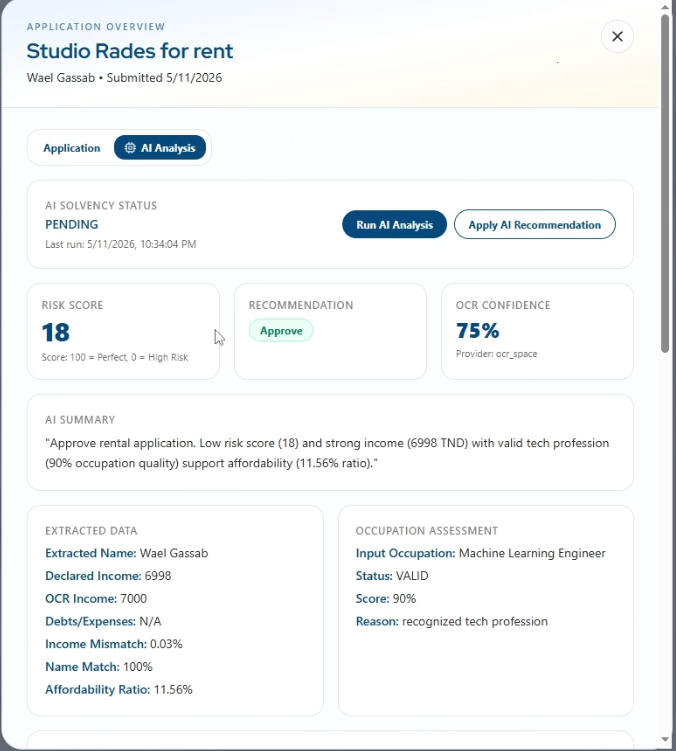Viewport: 676px width, 751px height.
Task: Click the AI SOLVENCY STATUS label
Action: click(x=101, y=206)
